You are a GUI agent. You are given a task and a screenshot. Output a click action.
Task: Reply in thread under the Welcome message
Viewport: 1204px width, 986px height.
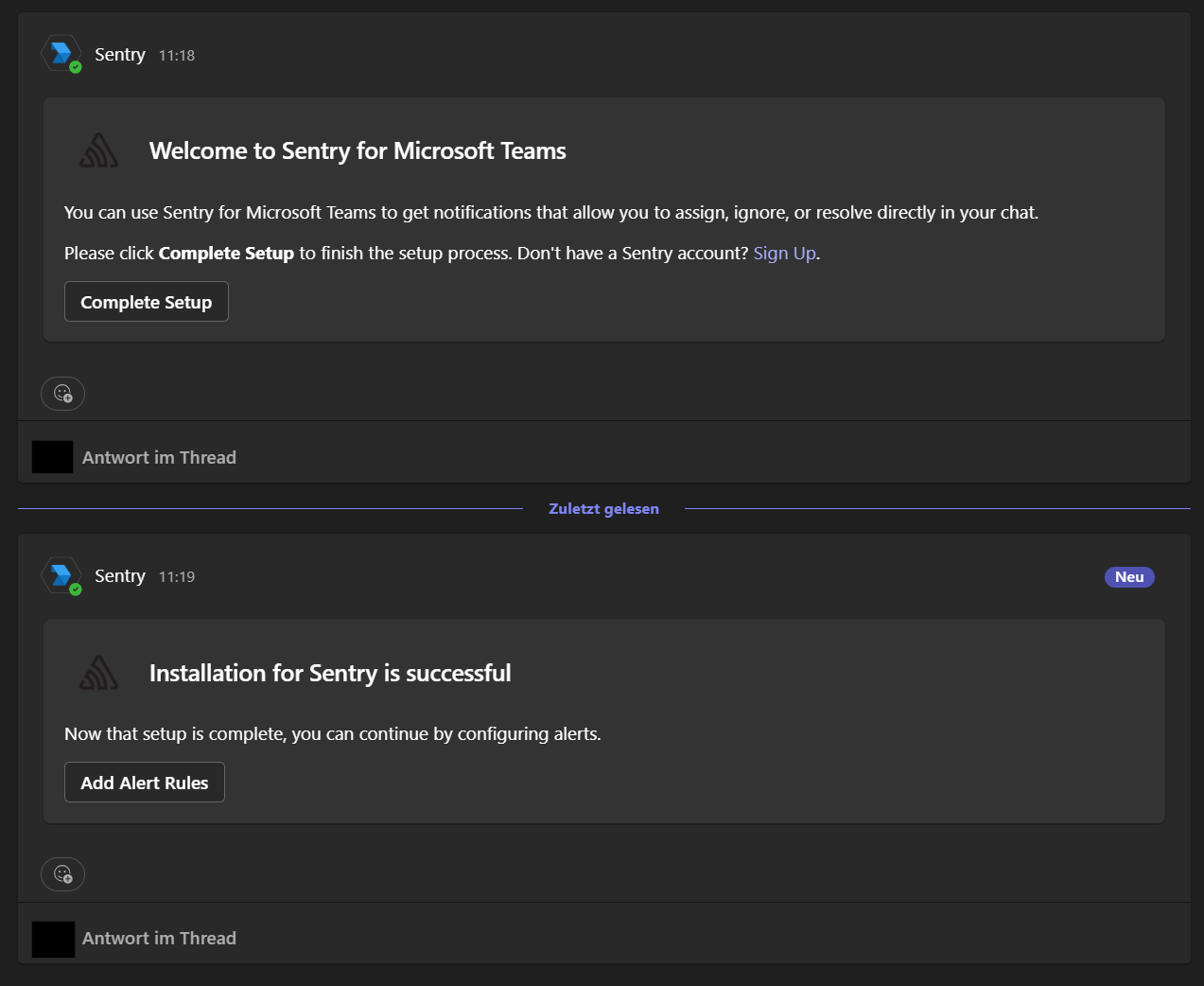click(159, 457)
